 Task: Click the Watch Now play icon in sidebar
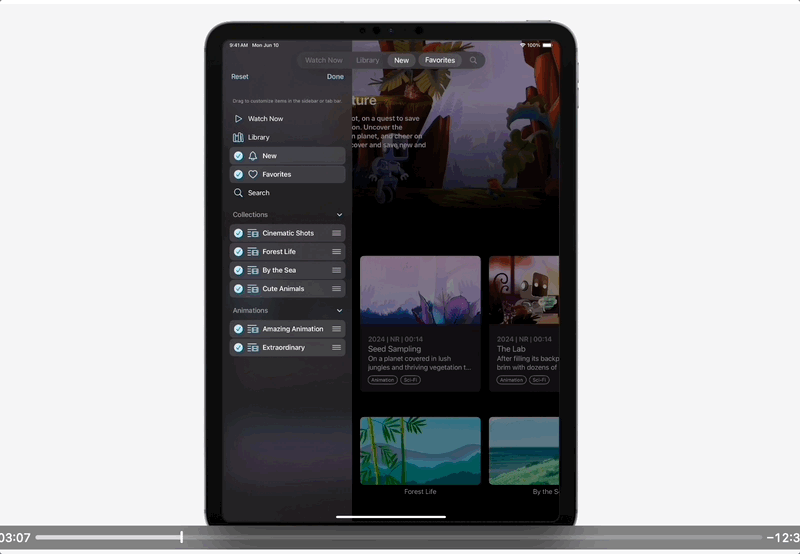point(238,118)
